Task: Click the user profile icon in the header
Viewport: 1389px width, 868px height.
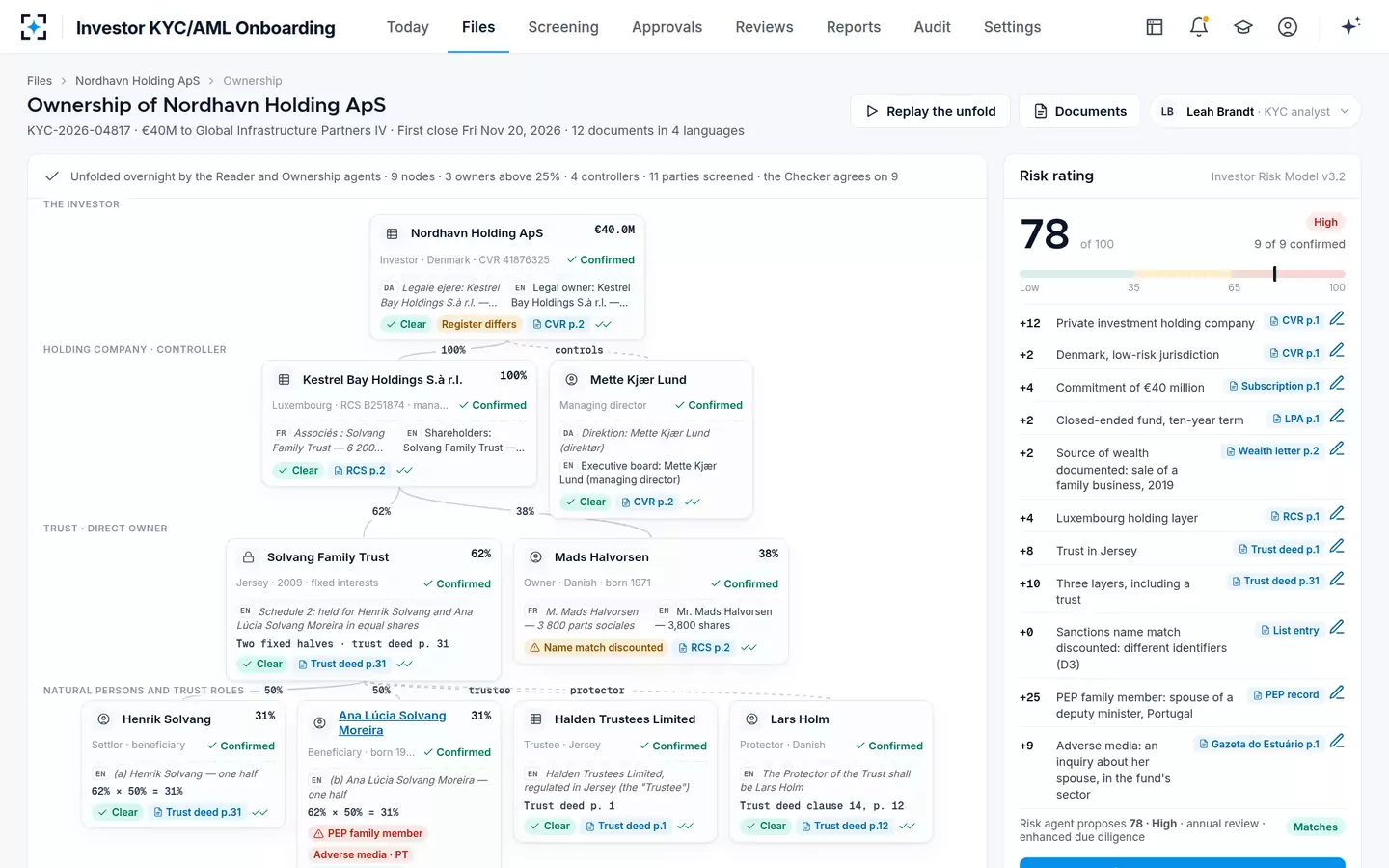Action: (1288, 27)
